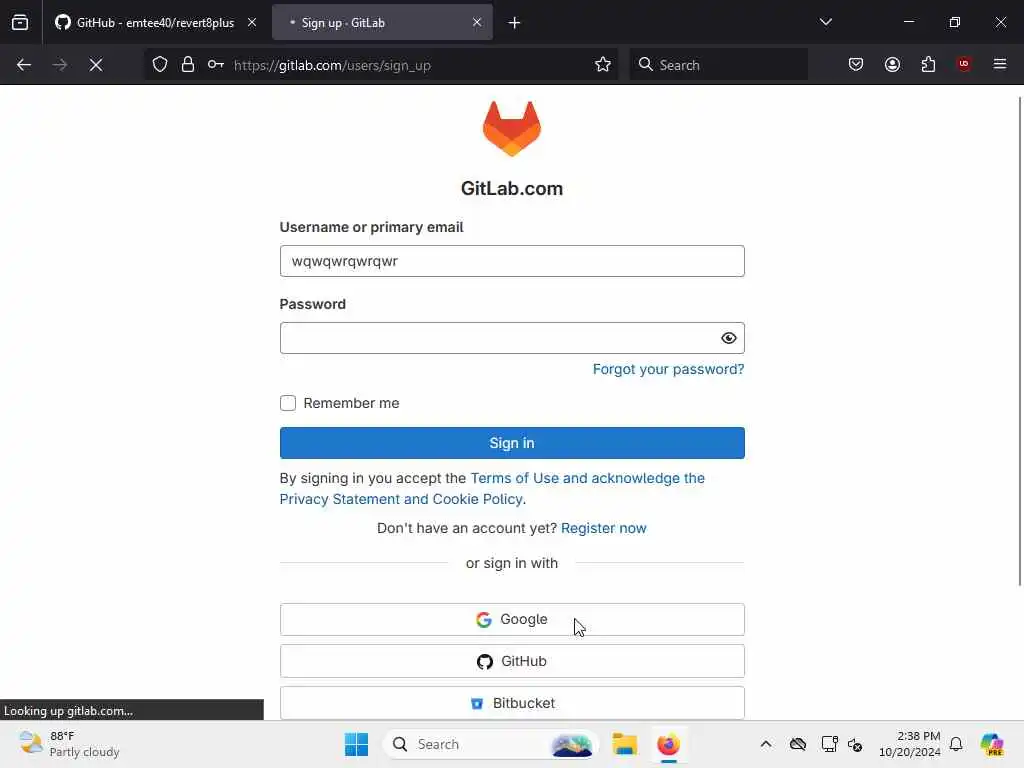Viewport: 1024px width, 768px height.
Task: Select the Sign up · GitLab tab
Action: click(x=382, y=23)
